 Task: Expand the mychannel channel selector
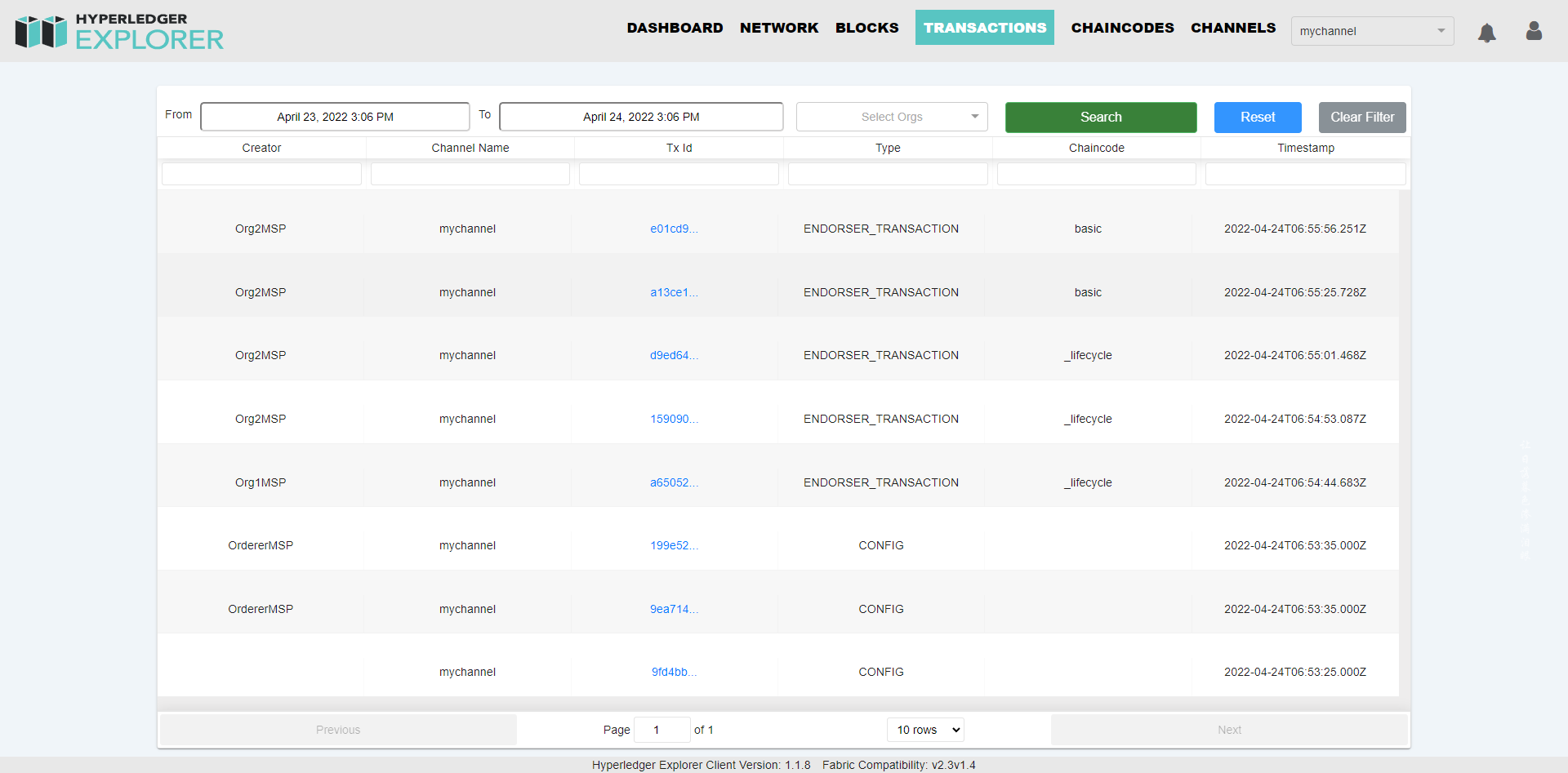1372,31
